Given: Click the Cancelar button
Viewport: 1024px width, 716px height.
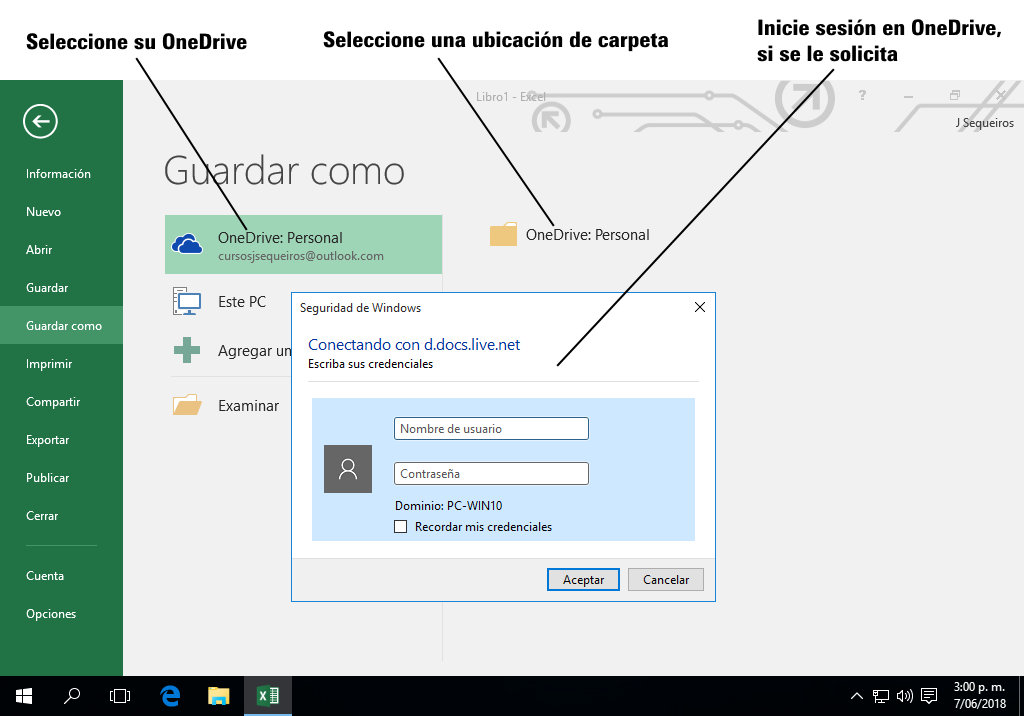Looking at the screenshot, I should [x=665, y=579].
